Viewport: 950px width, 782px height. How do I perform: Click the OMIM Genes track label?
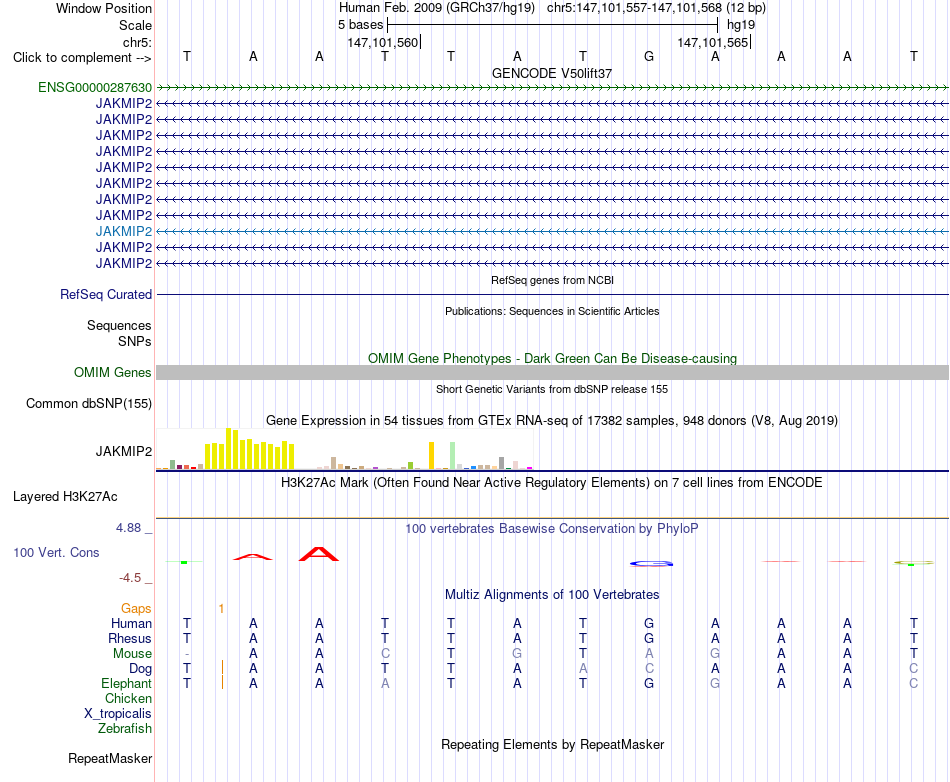click(113, 373)
